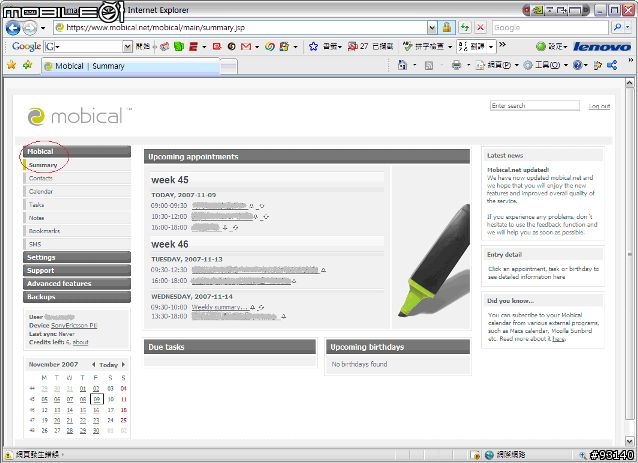
Task: Click Add to Favorites star-plus icon
Action: click(27, 65)
